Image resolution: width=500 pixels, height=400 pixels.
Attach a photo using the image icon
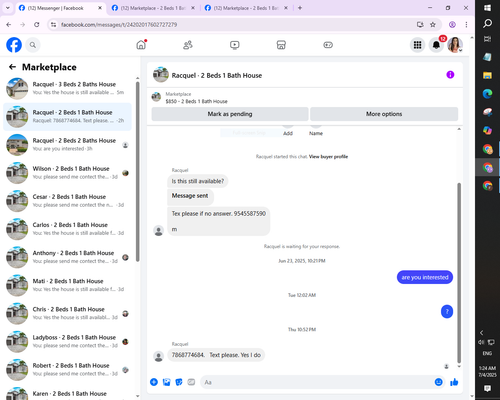click(166, 382)
